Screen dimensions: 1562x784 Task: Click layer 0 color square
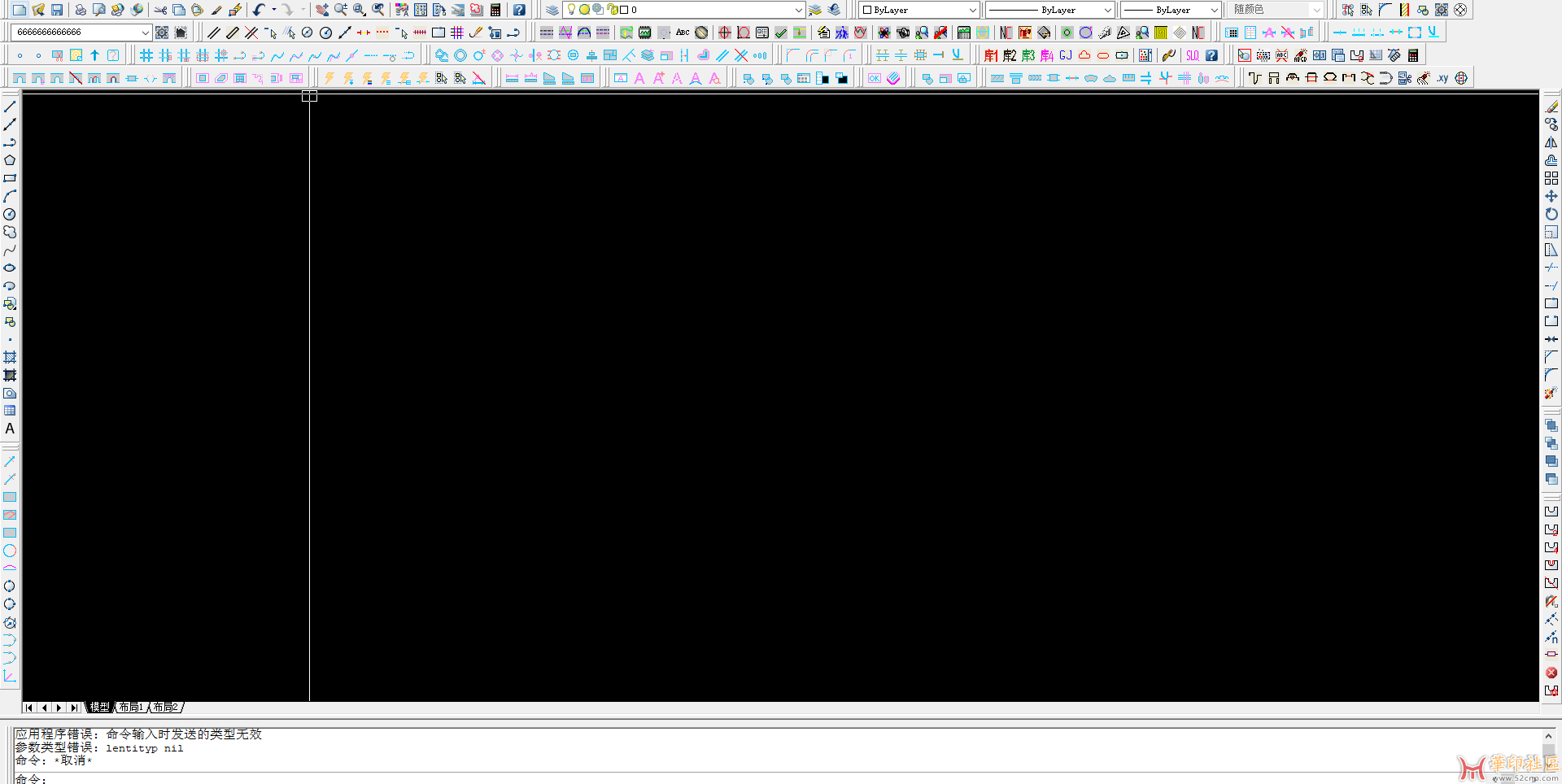tap(624, 10)
